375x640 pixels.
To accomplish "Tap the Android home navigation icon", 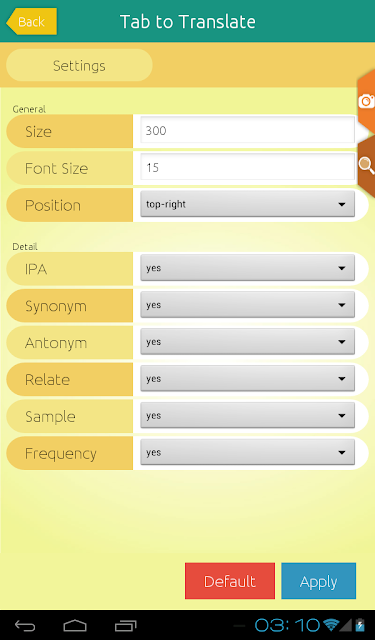I will [x=75, y=625].
